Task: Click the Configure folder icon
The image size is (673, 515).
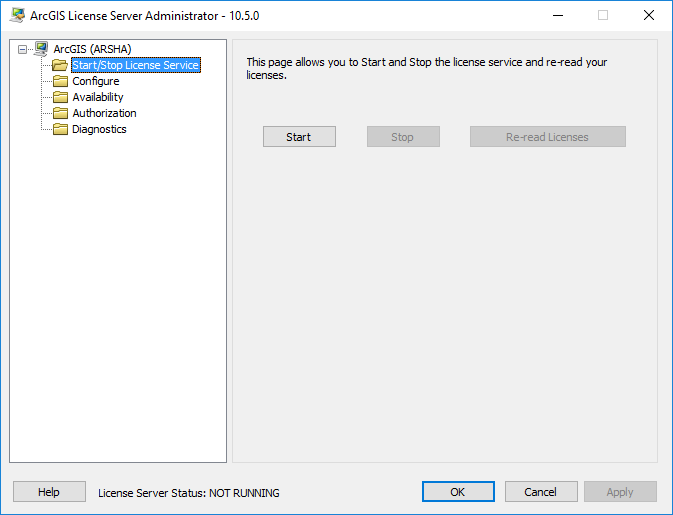Action: tap(60, 81)
